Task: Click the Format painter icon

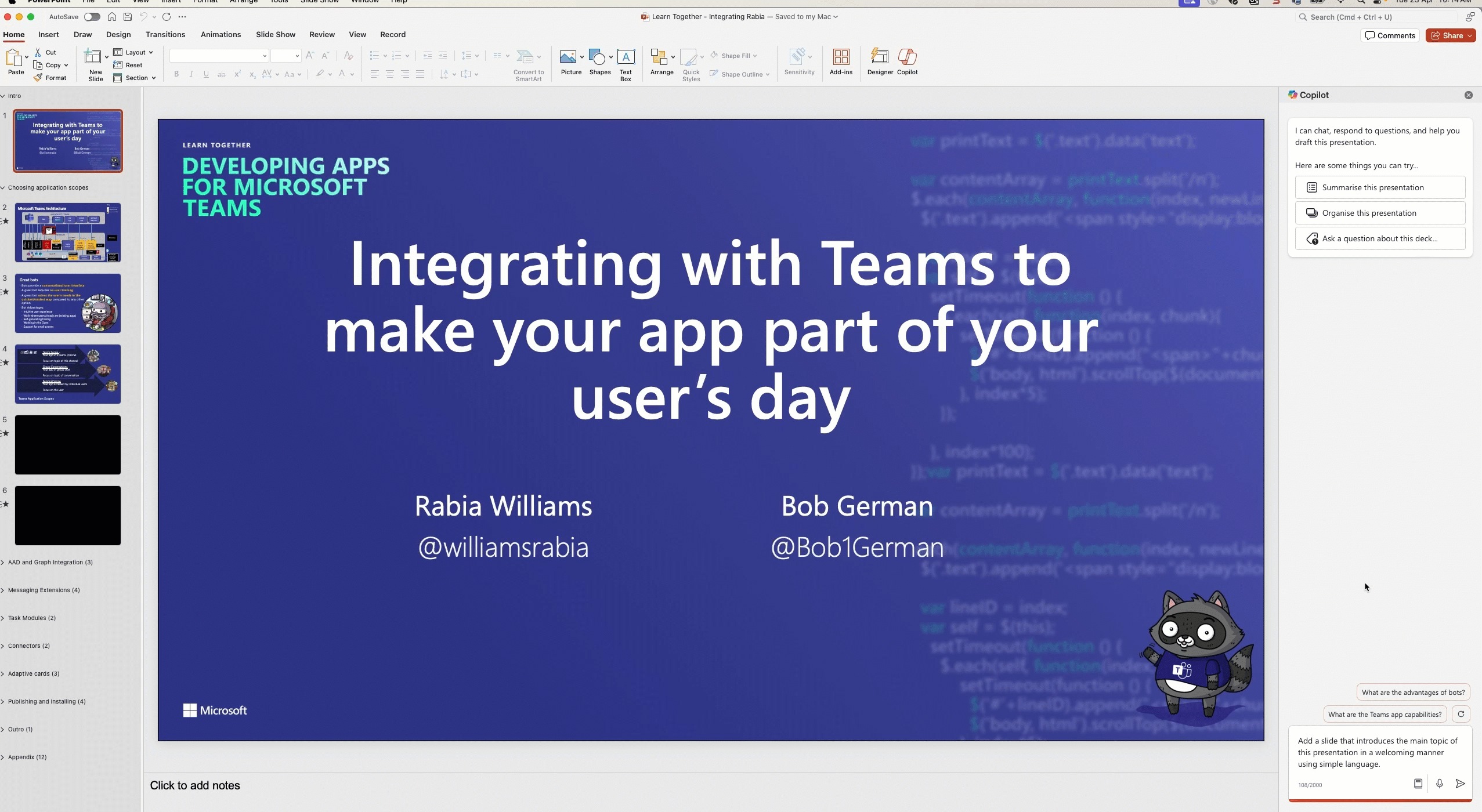Action: point(38,78)
